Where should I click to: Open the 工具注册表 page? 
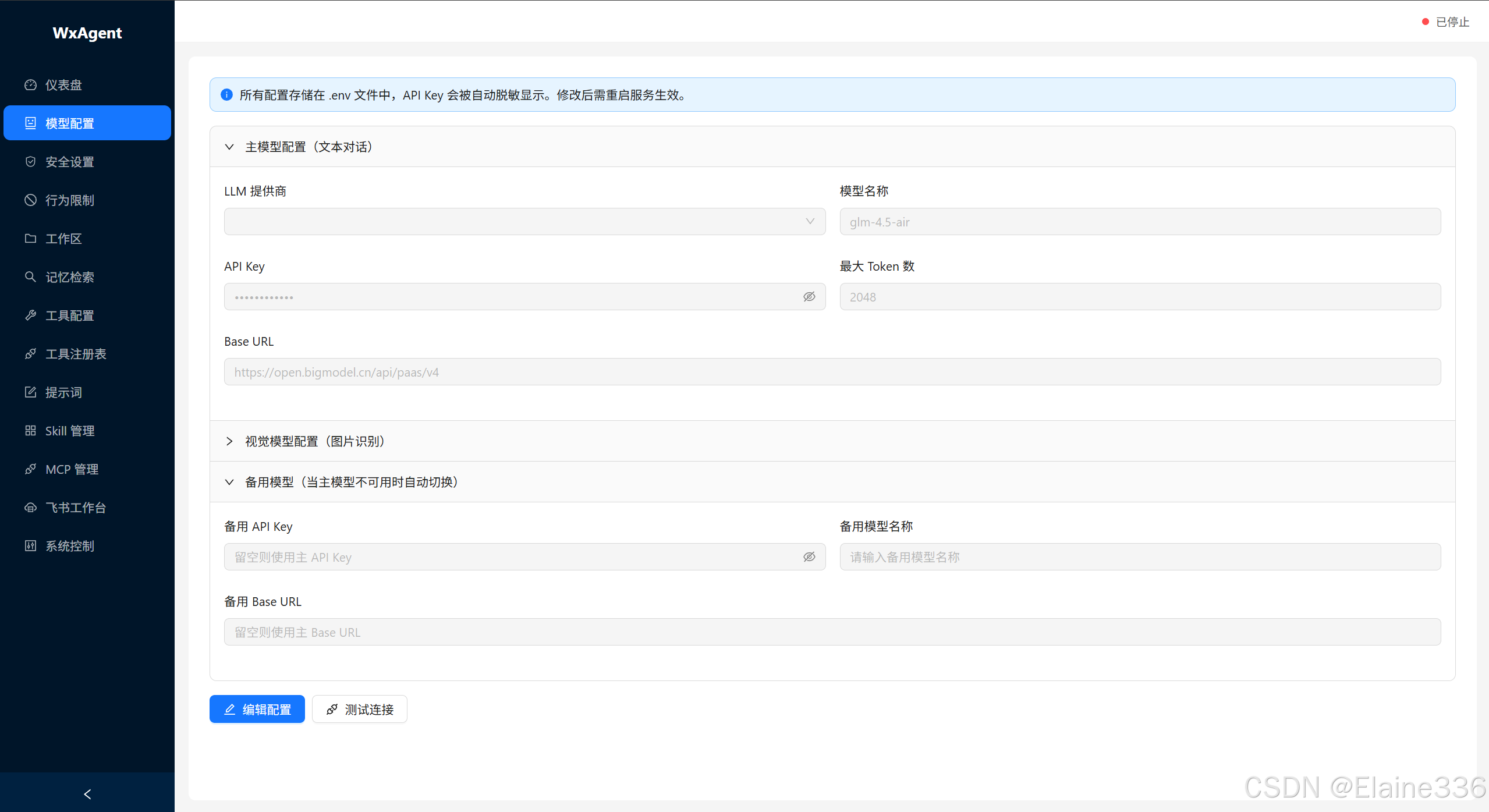[87, 354]
